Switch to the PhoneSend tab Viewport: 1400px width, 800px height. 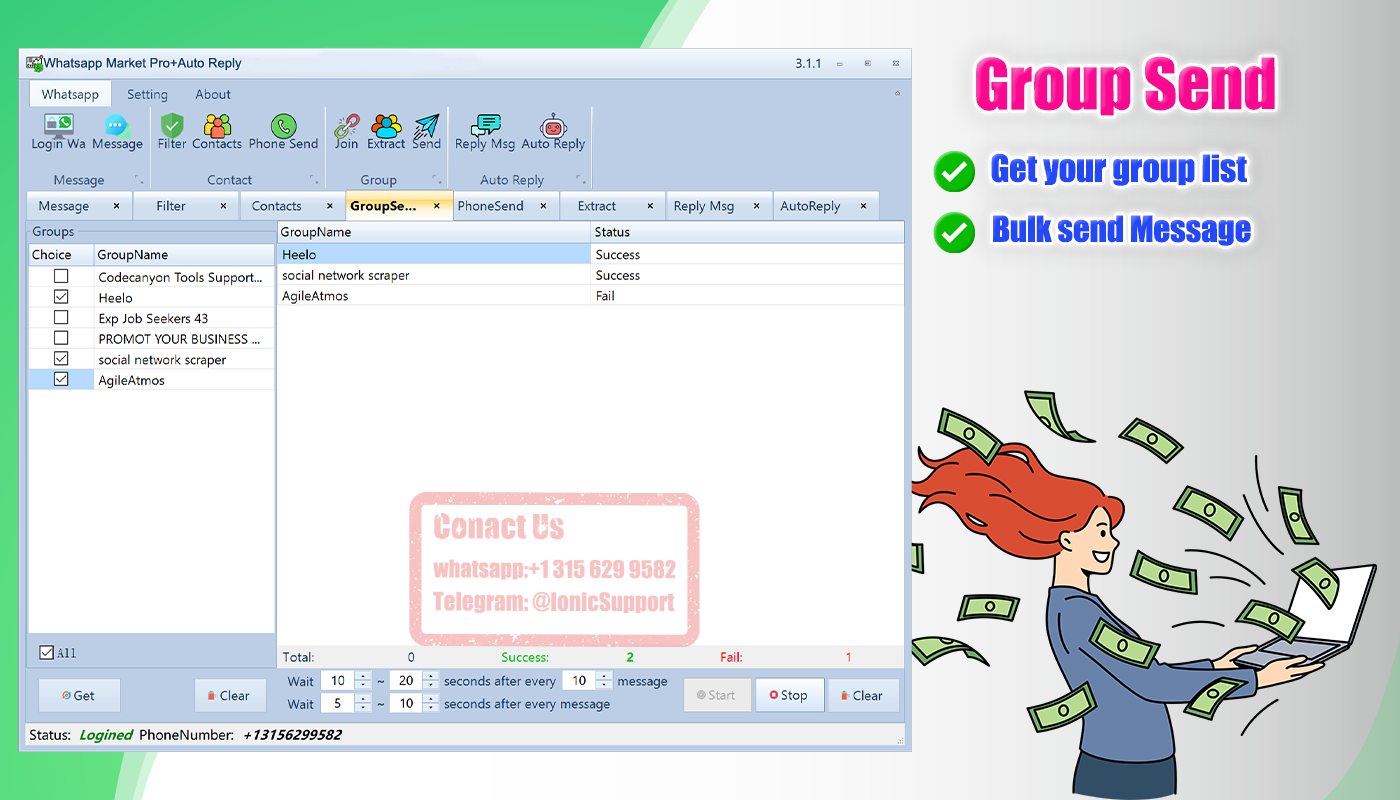(x=490, y=206)
